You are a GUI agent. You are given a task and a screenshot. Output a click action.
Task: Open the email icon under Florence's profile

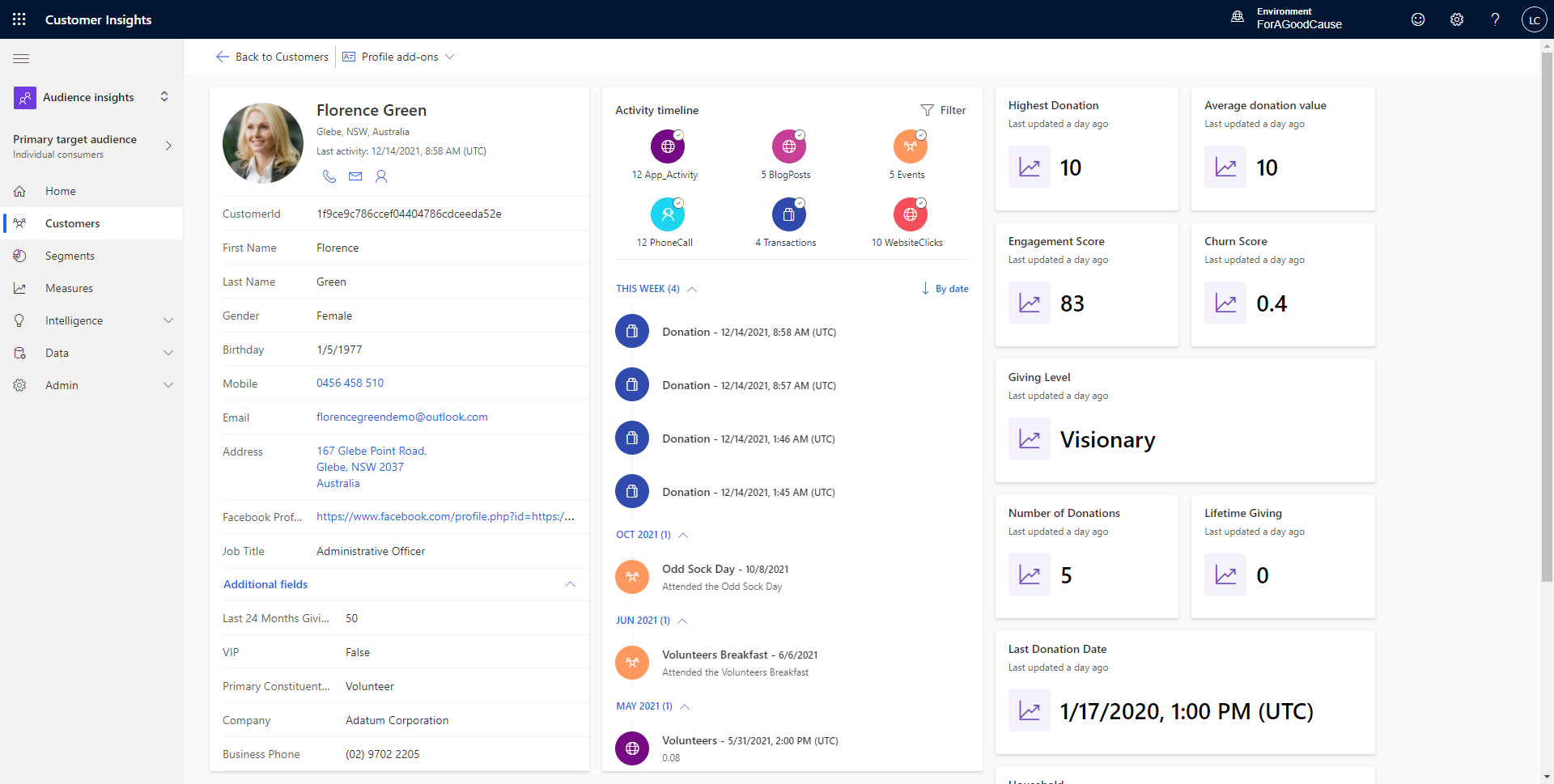click(355, 176)
